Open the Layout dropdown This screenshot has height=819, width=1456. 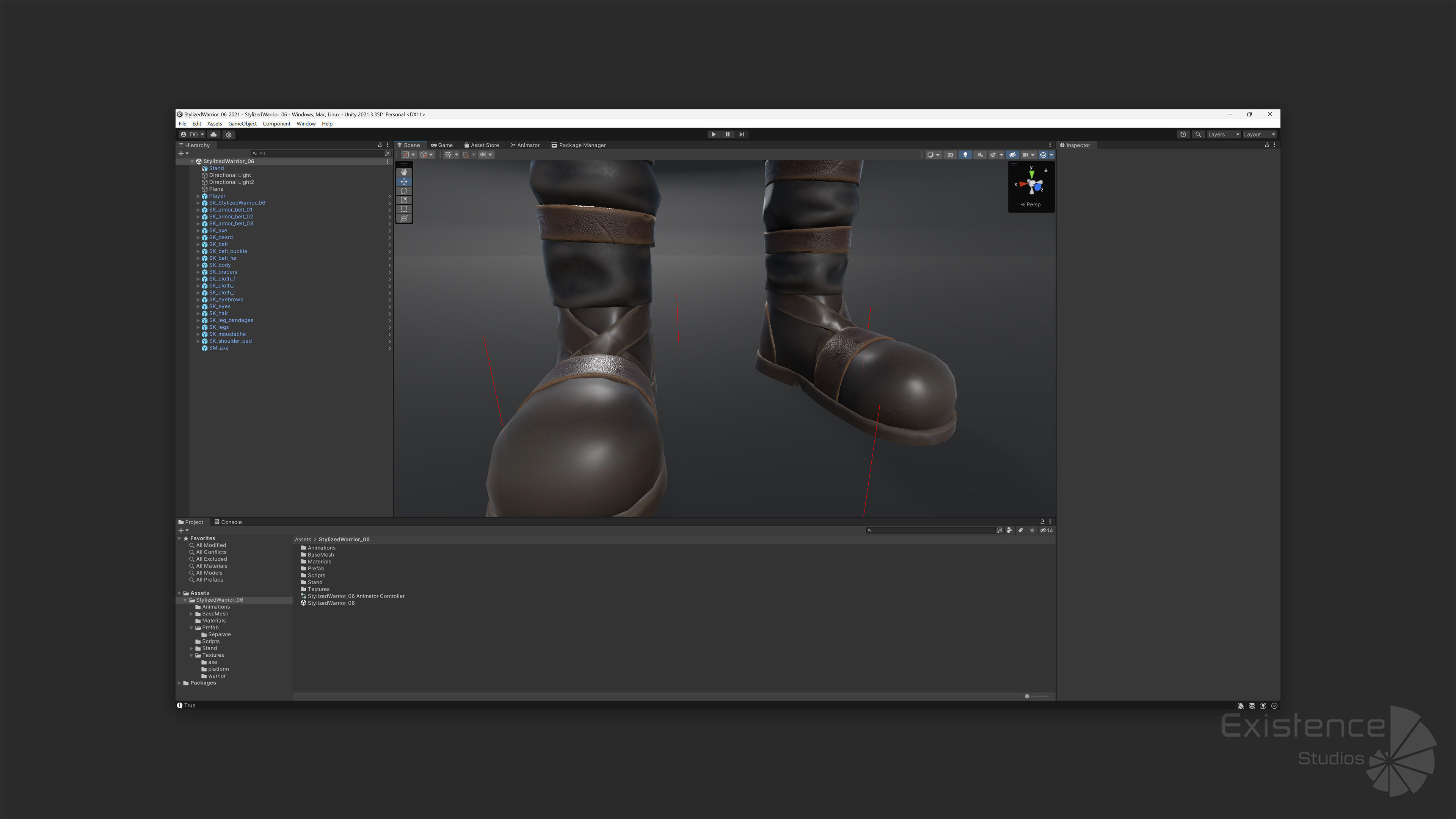click(1259, 135)
